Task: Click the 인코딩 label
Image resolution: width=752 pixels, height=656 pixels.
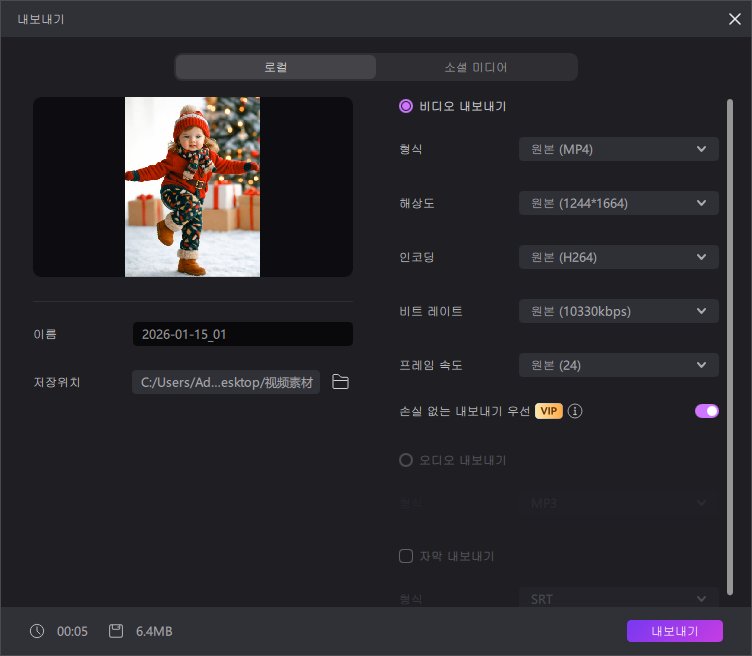Action: 417,257
